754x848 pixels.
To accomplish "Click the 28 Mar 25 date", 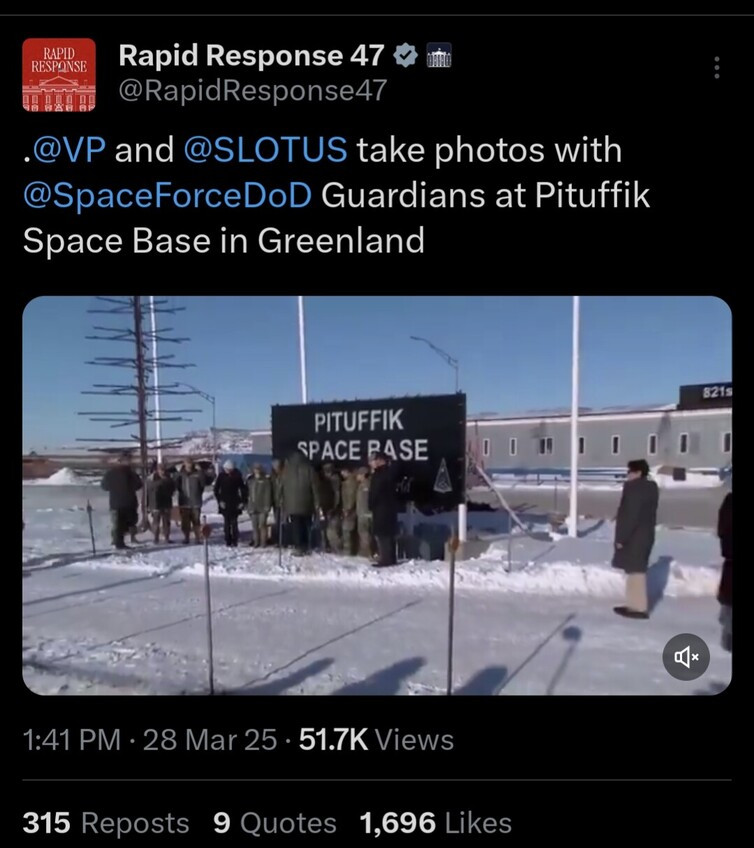I will pos(210,739).
